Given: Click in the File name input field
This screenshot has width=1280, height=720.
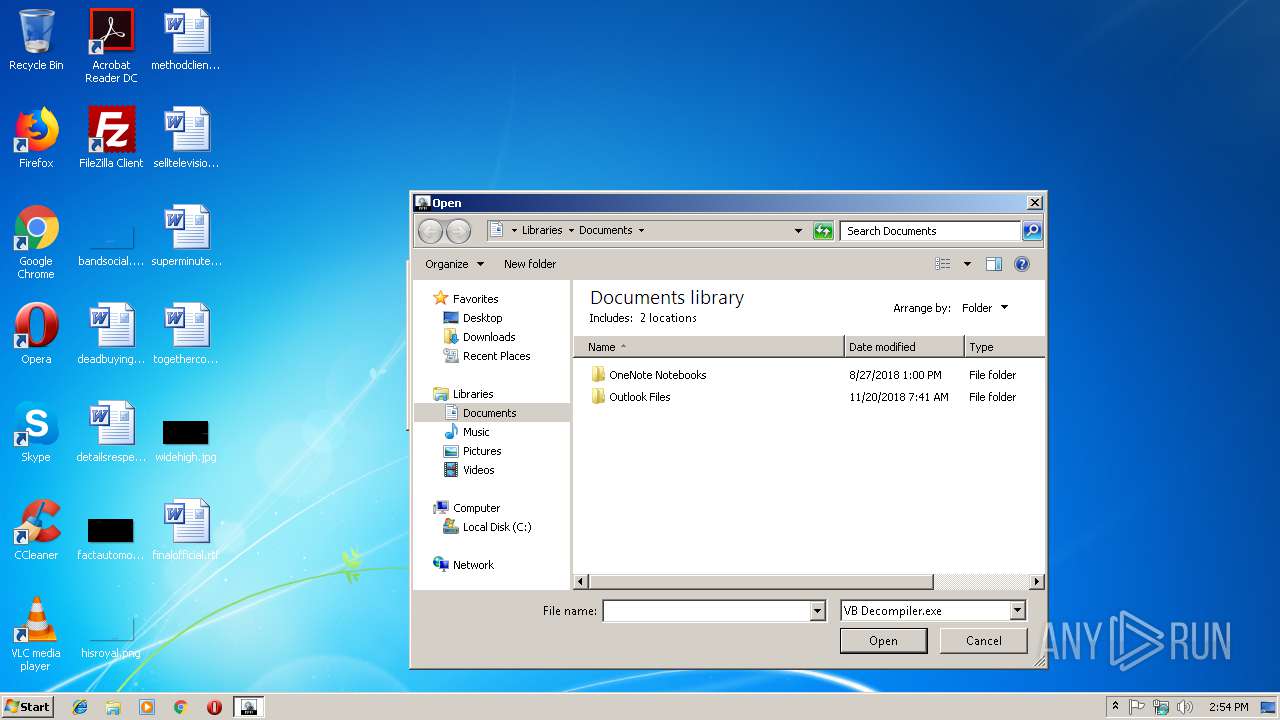Looking at the screenshot, I should (706, 611).
